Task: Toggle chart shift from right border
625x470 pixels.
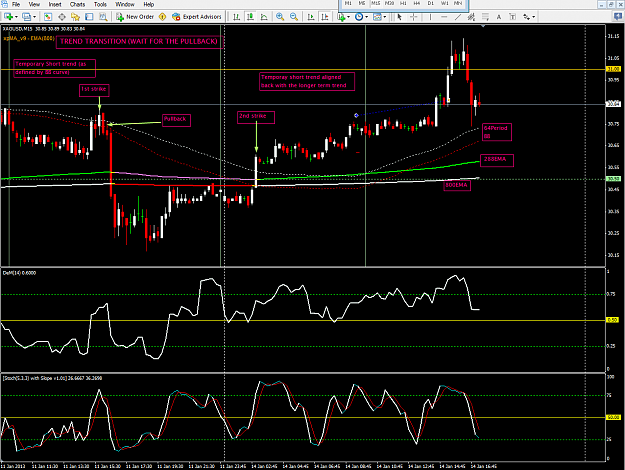Action: point(325,17)
